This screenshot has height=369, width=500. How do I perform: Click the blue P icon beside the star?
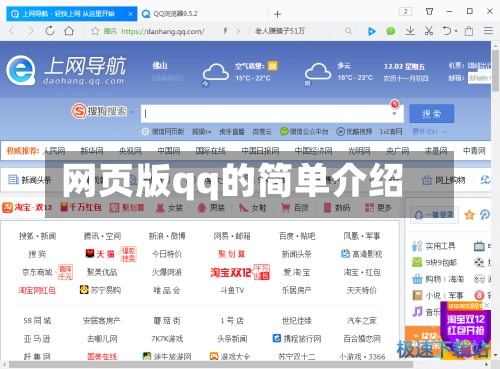click(x=485, y=215)
